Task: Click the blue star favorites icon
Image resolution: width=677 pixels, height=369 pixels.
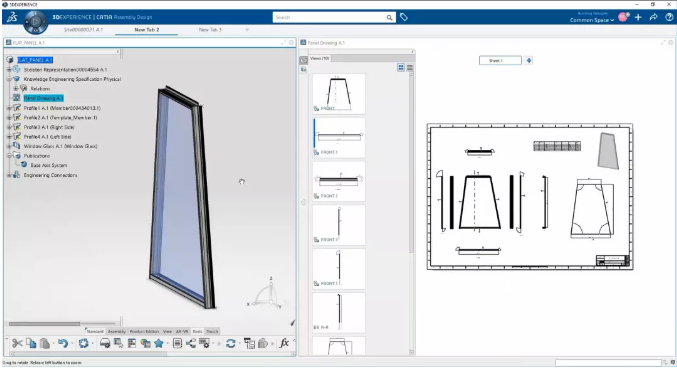Action: coord(159,343)
